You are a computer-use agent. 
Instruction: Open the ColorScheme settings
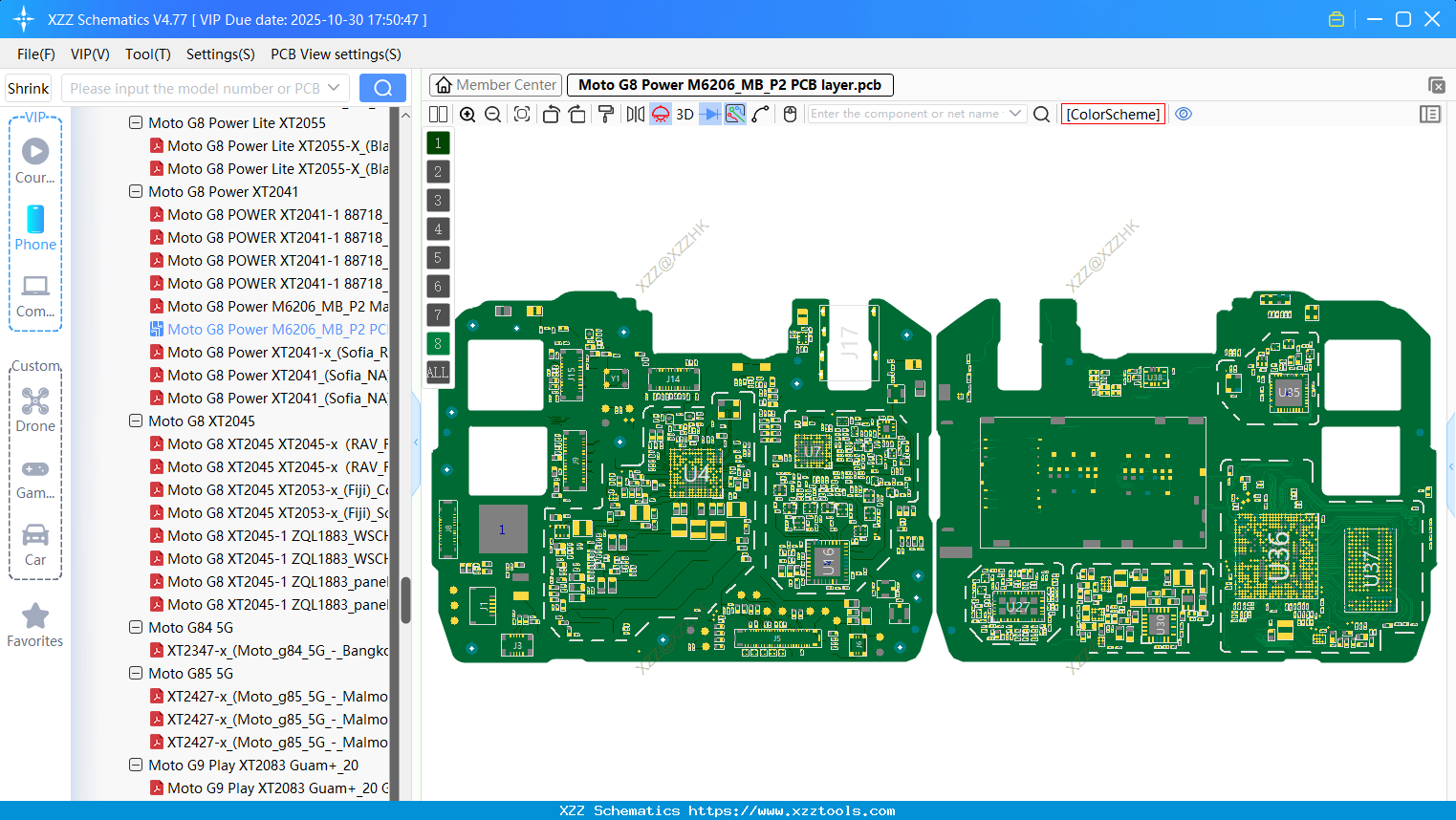[x=1113, y=114]
